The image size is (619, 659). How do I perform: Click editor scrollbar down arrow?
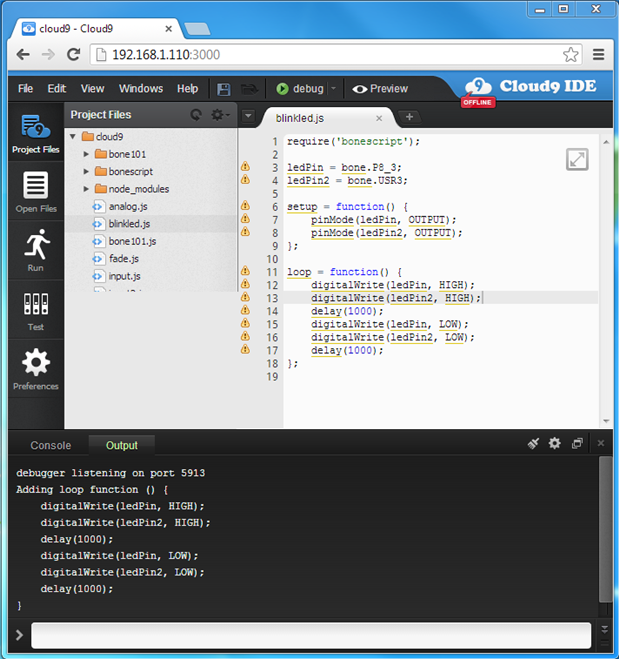606,421
